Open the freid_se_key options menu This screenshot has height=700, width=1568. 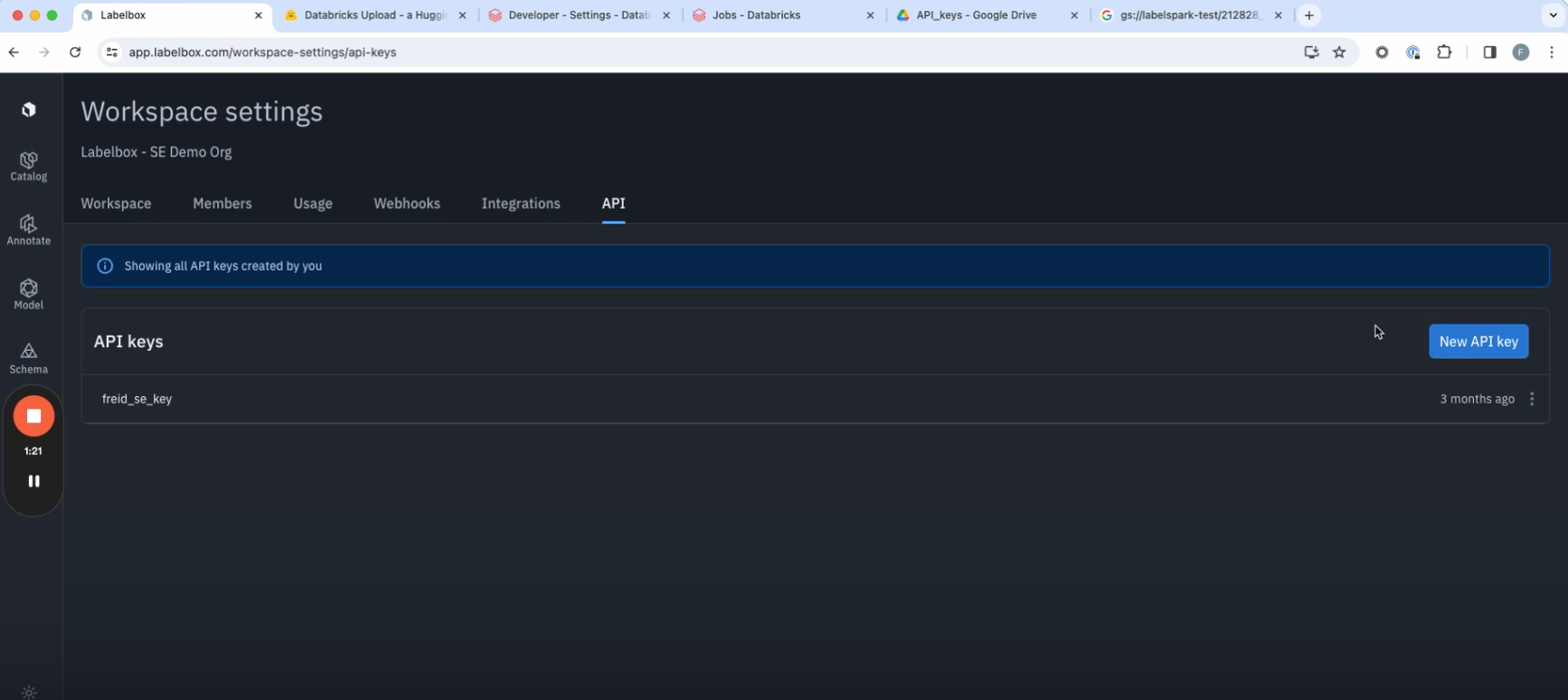pyautogui.click(x=1532, y=399)
